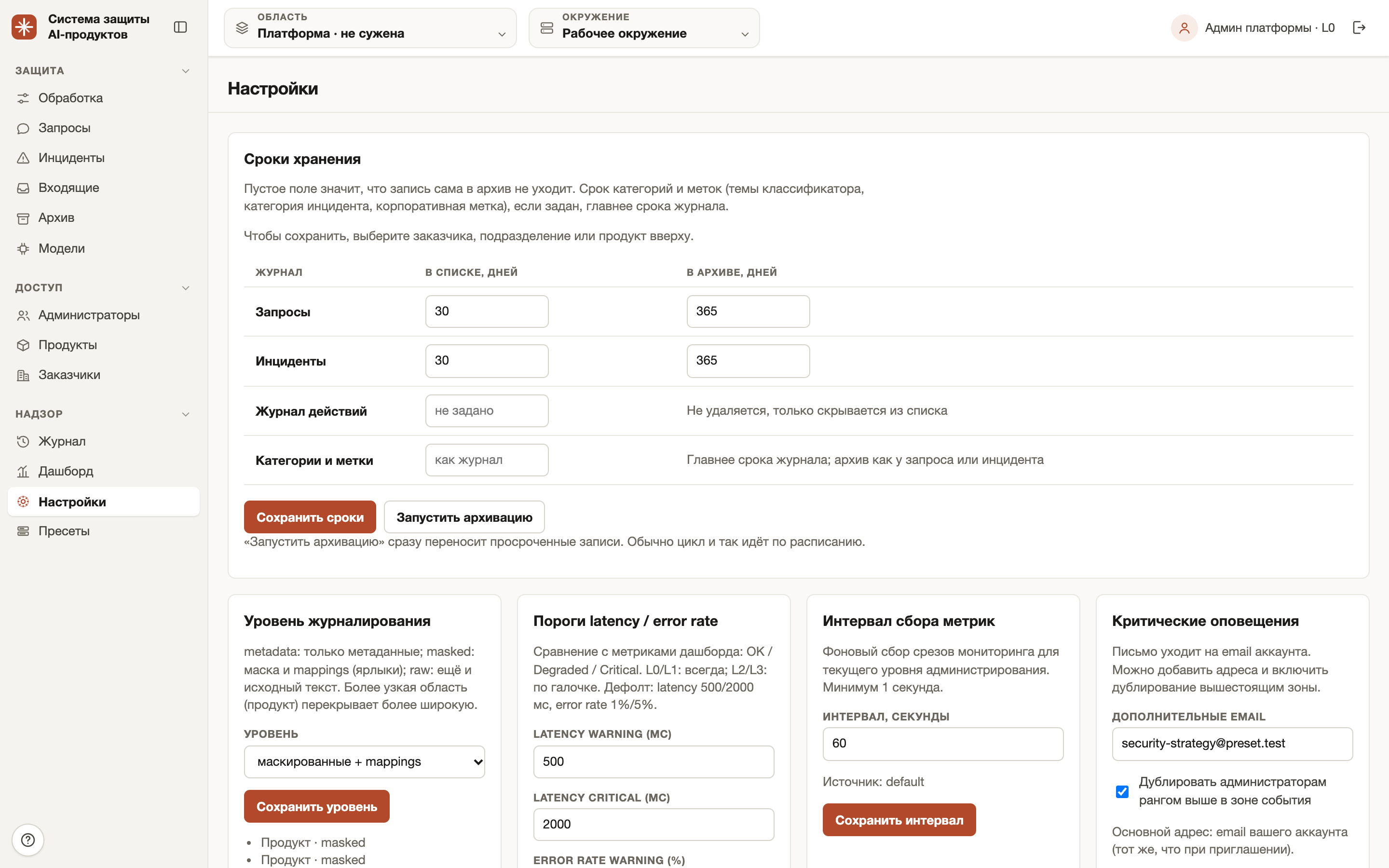Click the Инциденты warning triangle icon

[x=23, y=158]
